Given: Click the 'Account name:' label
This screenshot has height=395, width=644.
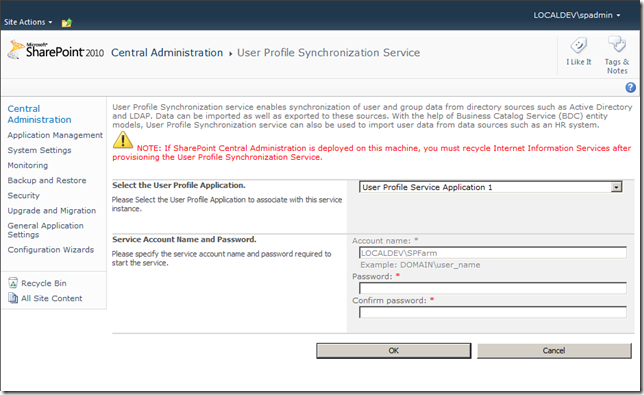Looking at the screenshot, I should pyautogui.click(x=381, y=241).
